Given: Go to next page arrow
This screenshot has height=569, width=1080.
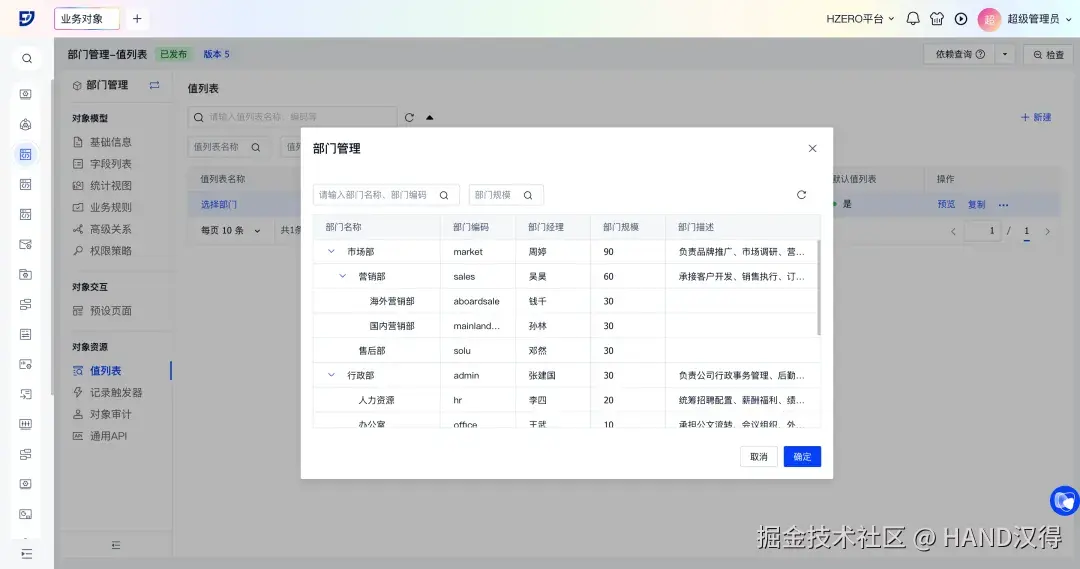Looking at the screenshot, I should tap(1047, 231).
